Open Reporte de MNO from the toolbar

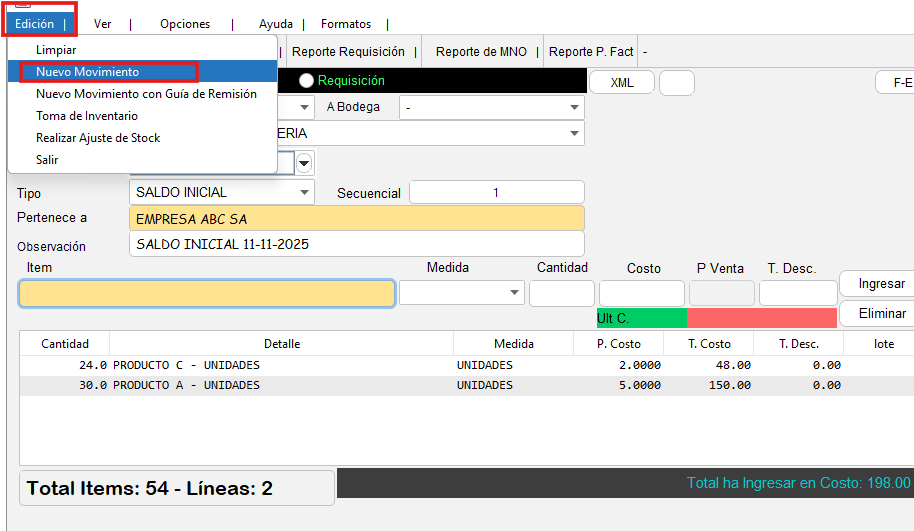481,52
